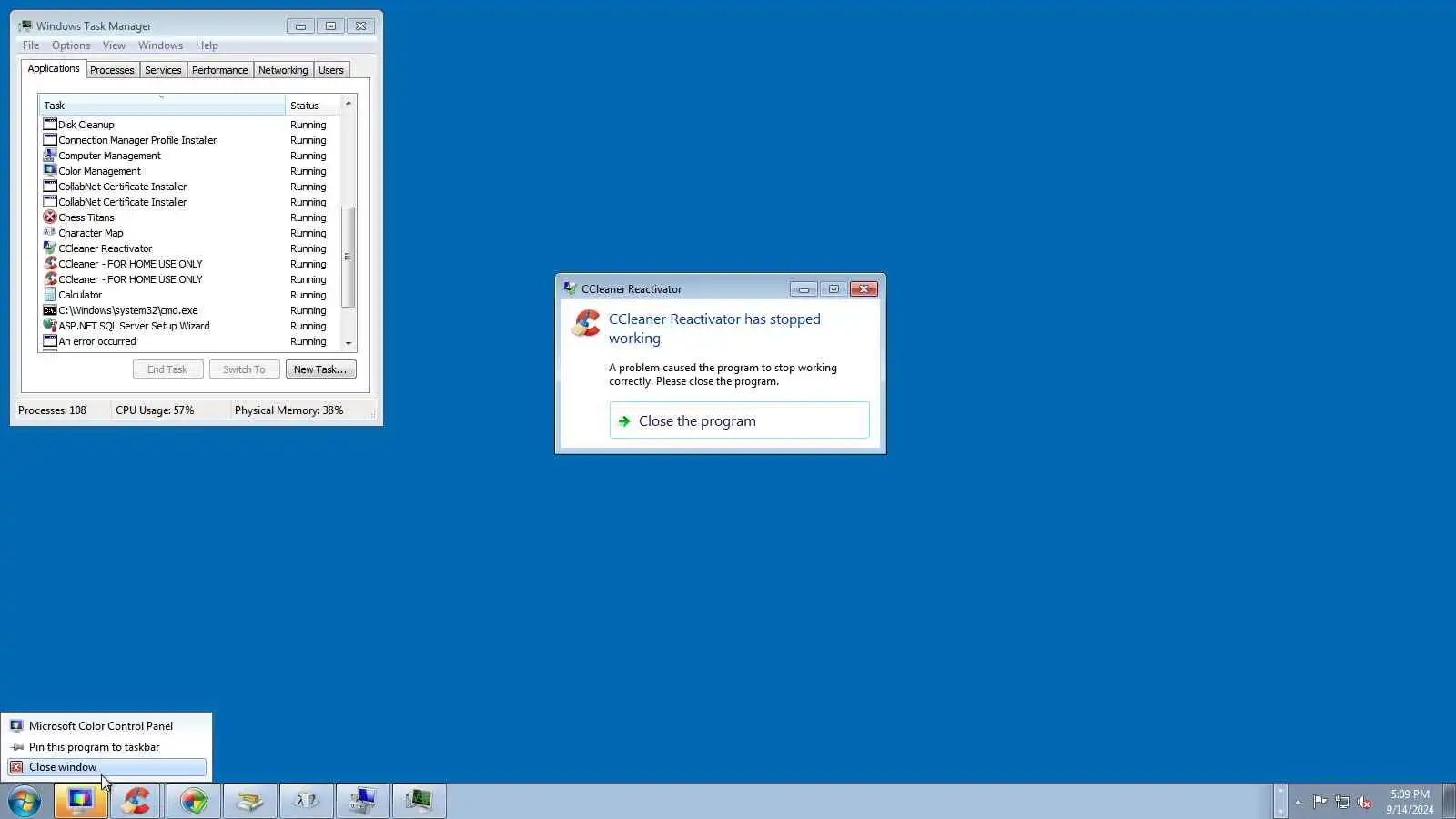
Task: Click the multicolored globe with checkmark taskbar icon
Action: tap(193, 801)
